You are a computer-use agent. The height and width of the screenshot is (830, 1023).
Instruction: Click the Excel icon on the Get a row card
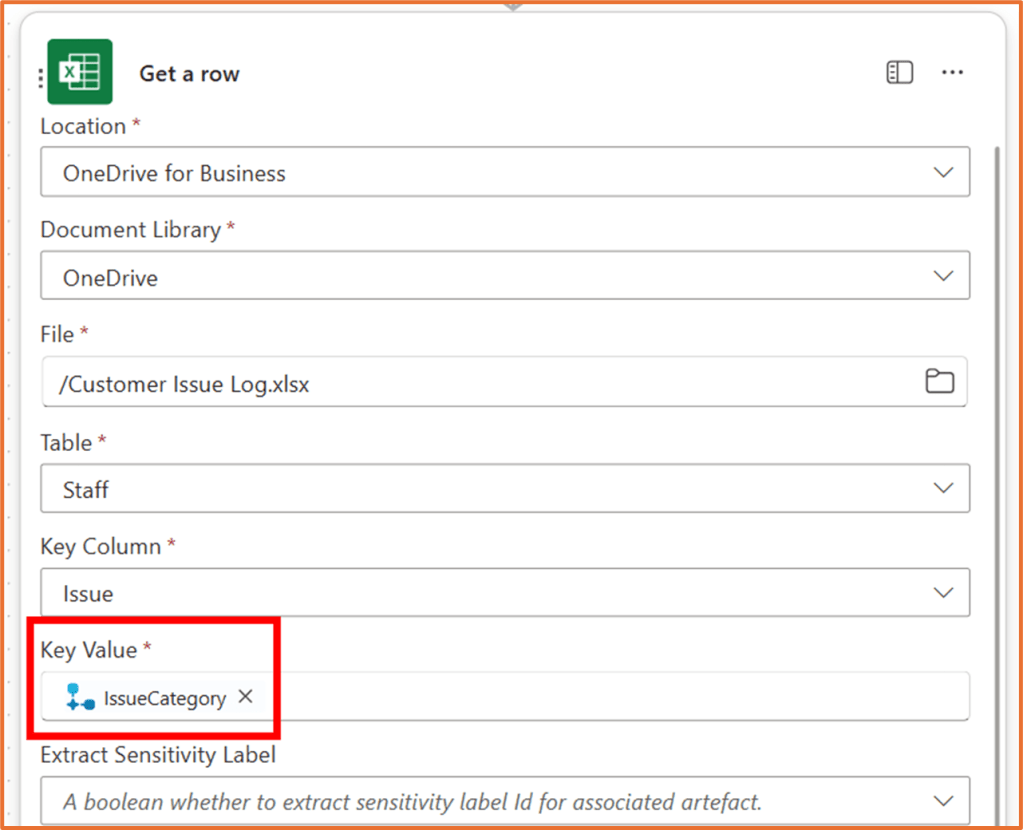pyautogui.click(x=80, y=72)
